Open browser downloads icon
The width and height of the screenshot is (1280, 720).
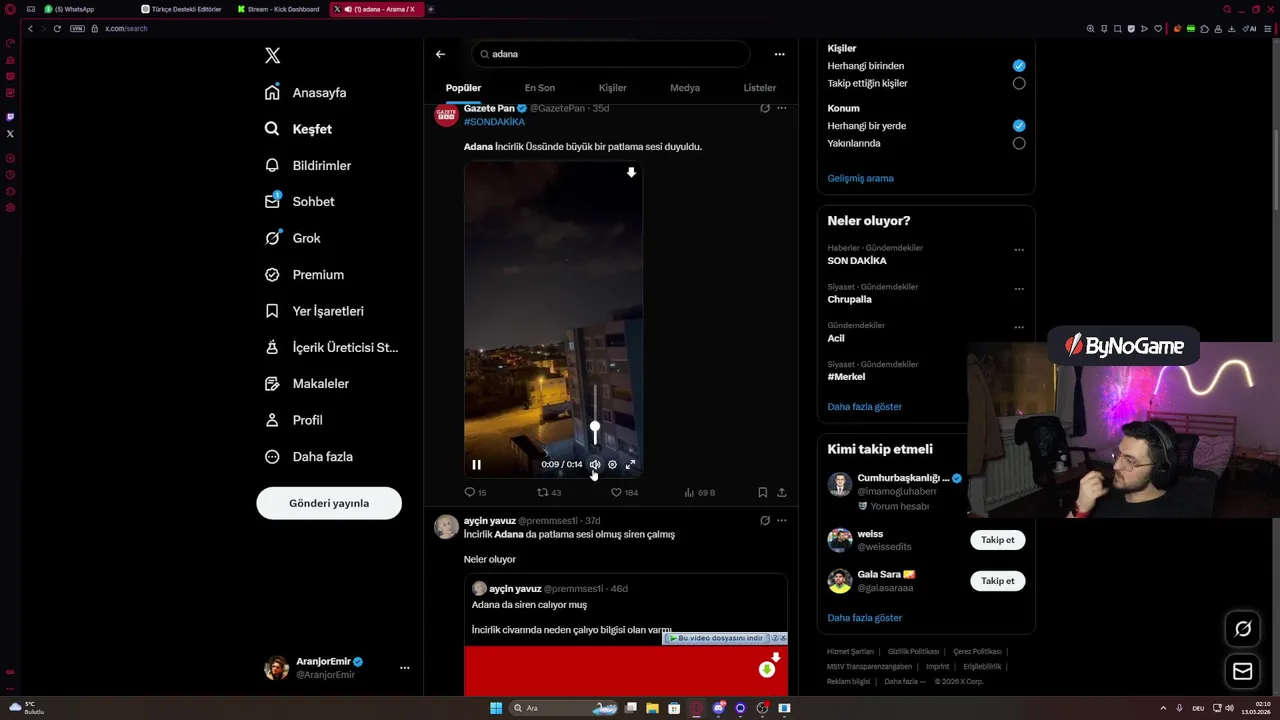pyautogui.click(x=1231, y=28)
